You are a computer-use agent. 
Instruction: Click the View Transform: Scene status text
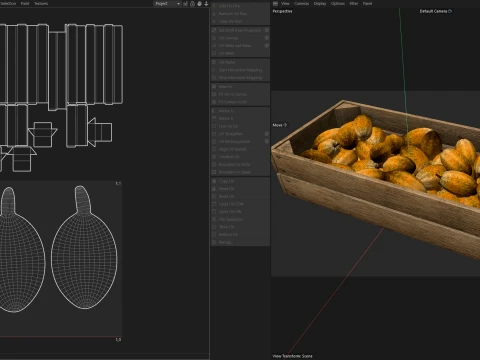coord(292,356)
